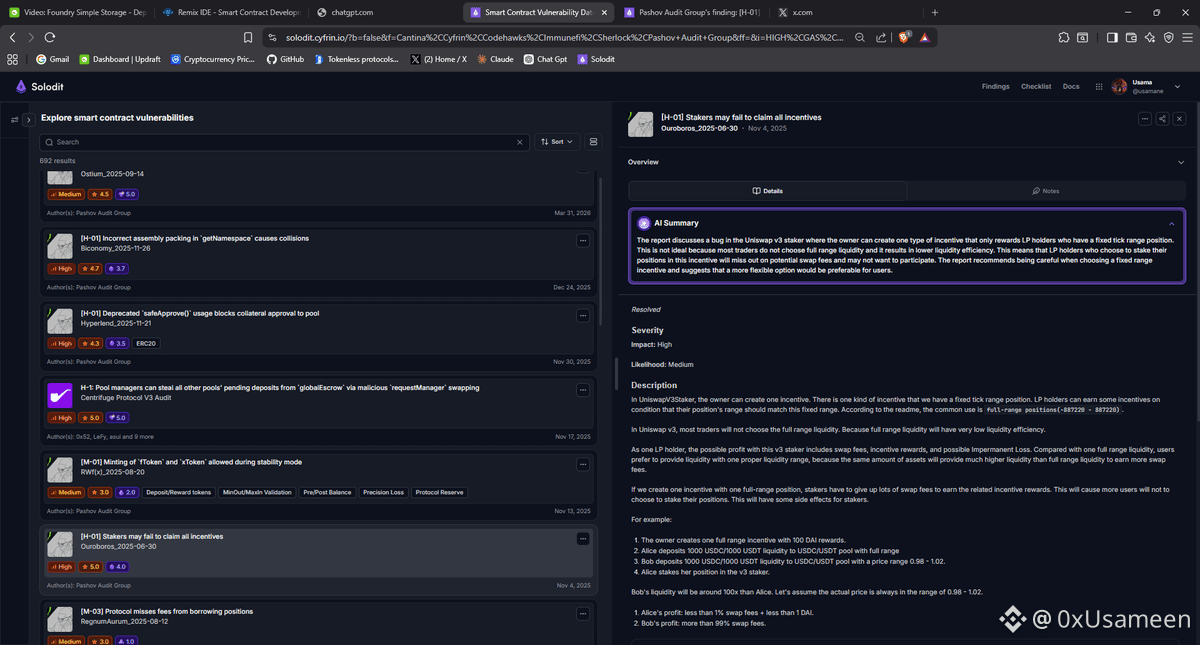Image resolution: width=1200 pixels, height=645 pixels.
Task: Toggle the browser sidebar panel icon
Action: [1112, 37]
